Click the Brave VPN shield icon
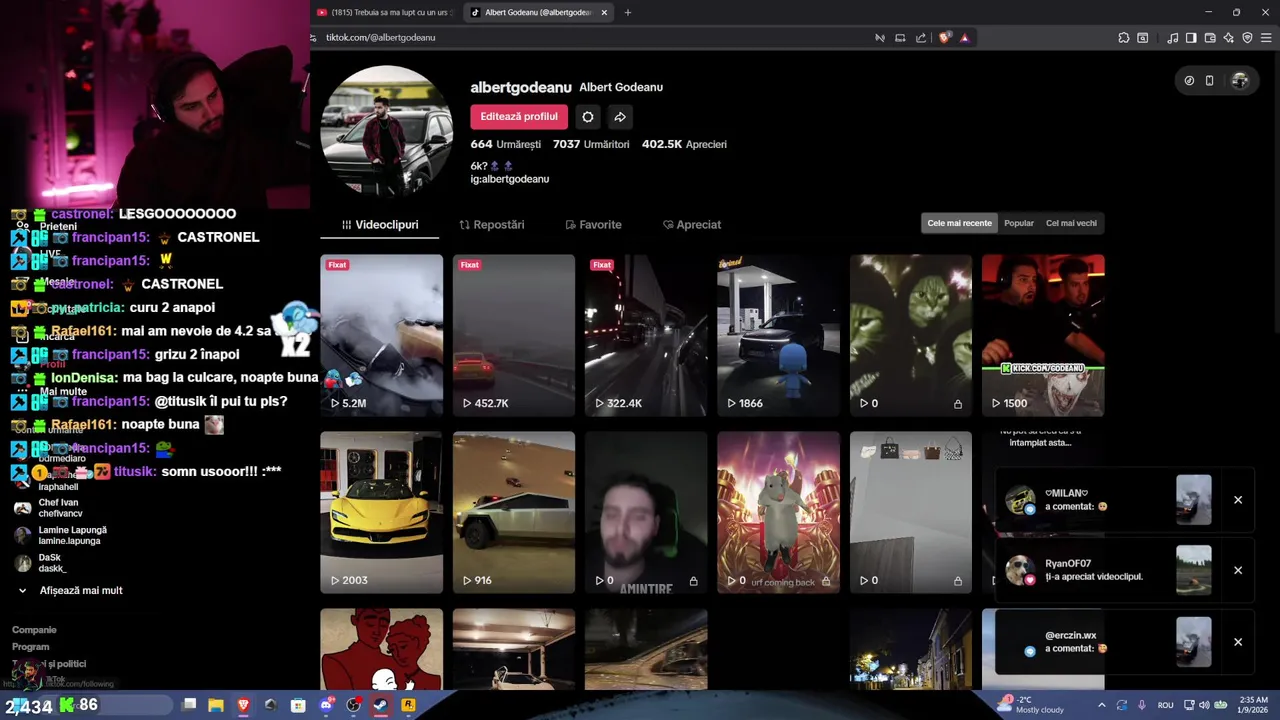 point(1247,38)
